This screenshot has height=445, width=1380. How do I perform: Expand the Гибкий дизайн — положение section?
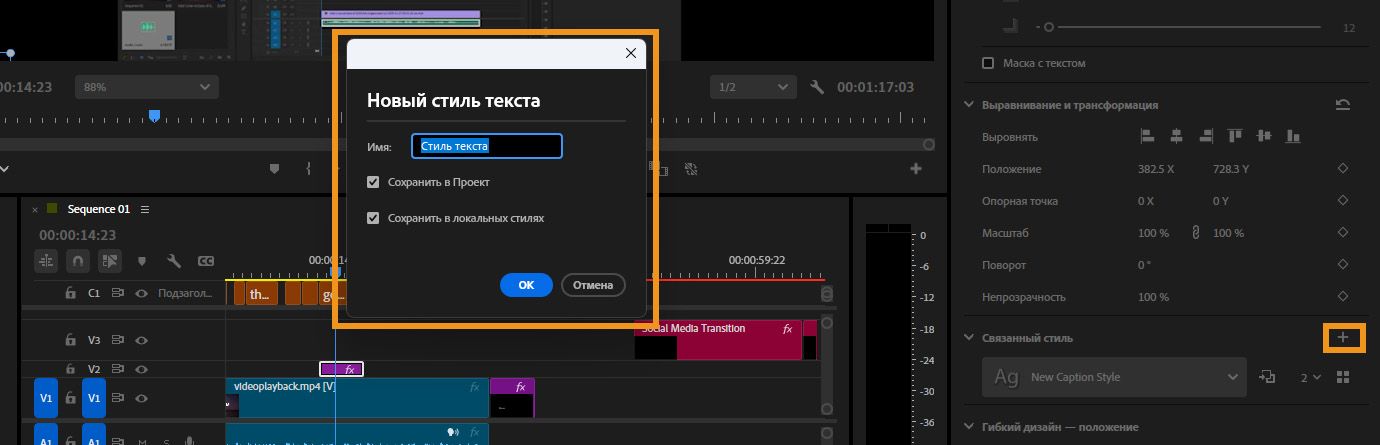968,427
